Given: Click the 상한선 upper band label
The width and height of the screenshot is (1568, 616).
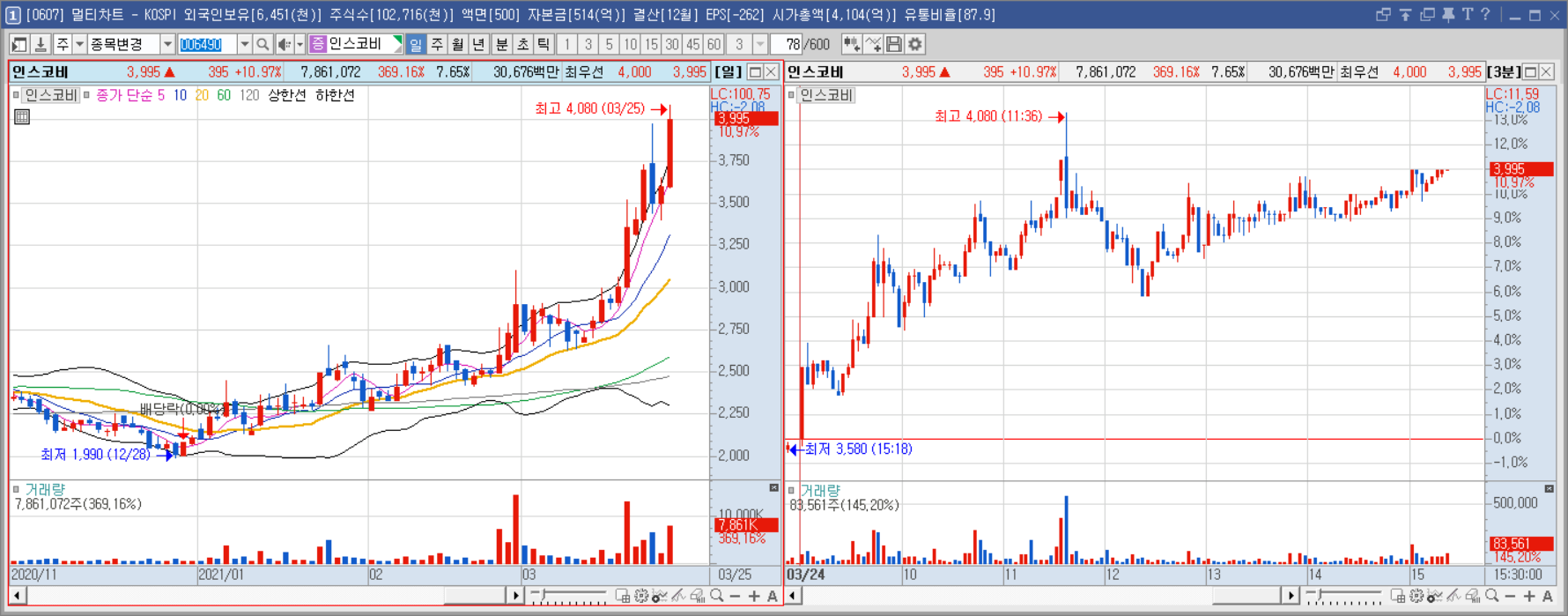Looking at the screenshot, I should coord(287,95).
